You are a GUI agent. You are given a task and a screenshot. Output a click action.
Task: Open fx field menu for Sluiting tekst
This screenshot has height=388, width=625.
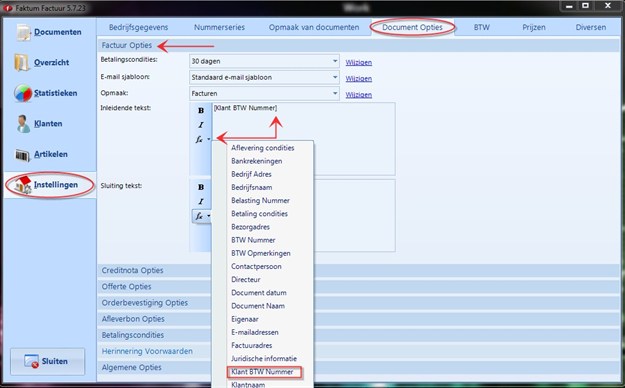[x=202, y=216]
